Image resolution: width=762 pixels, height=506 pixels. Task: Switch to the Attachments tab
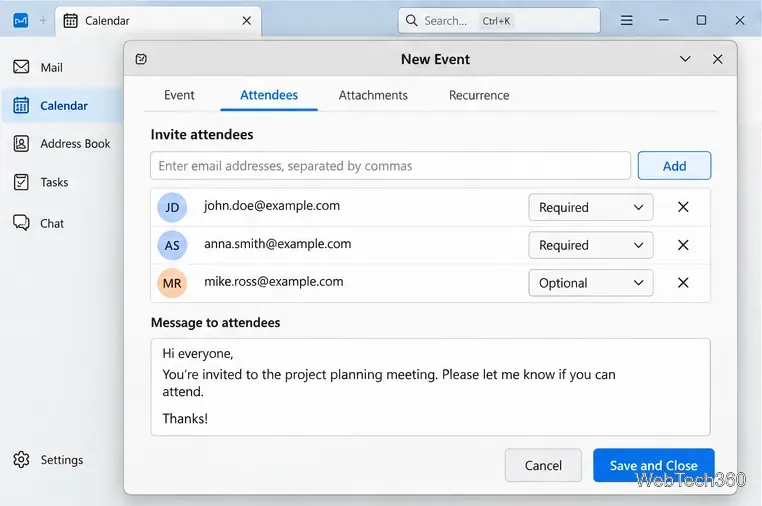[x=373, y=95]
